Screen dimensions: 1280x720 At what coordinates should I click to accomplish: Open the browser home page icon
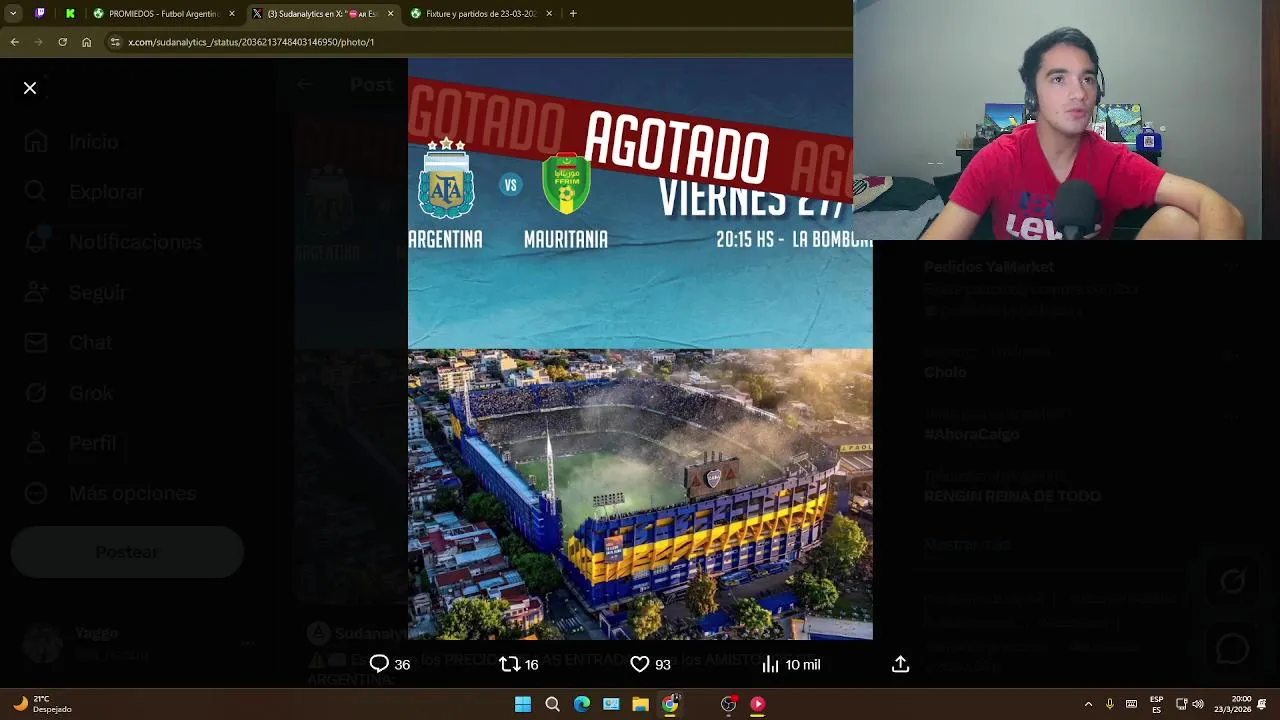[86, 42]
